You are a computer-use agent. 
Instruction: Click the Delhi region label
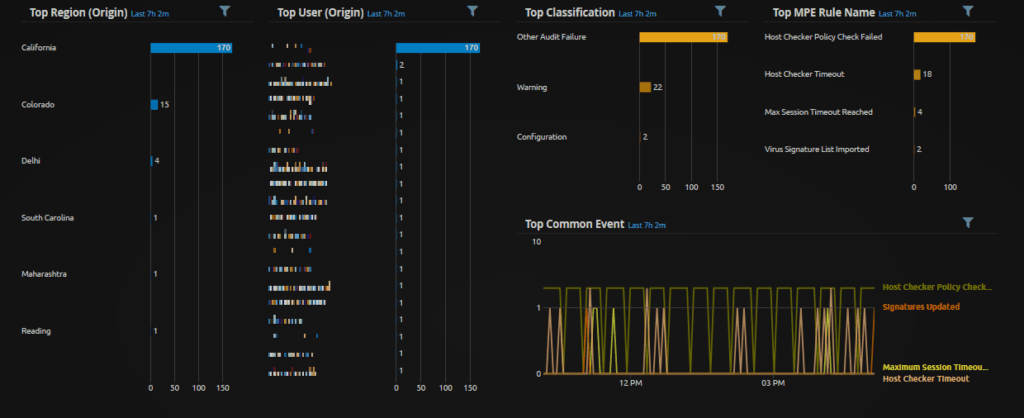[x=32, y=161]
